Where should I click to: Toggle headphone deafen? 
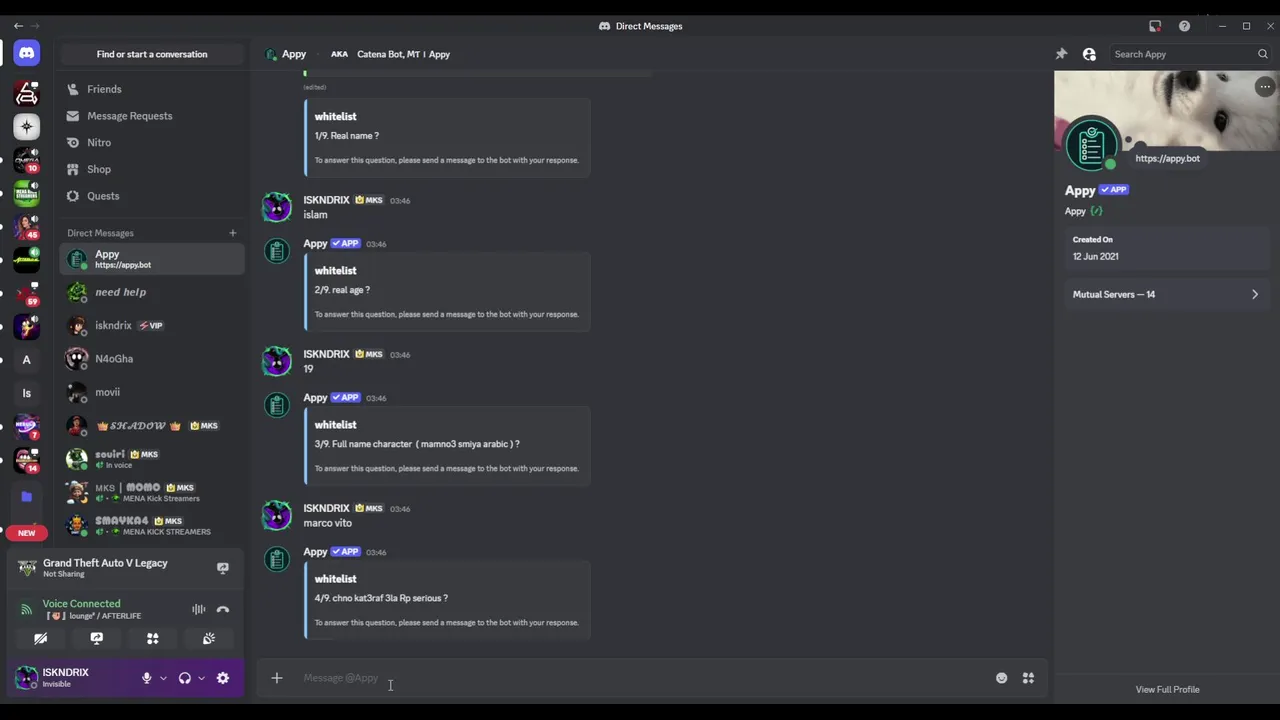tap(184, 678)
